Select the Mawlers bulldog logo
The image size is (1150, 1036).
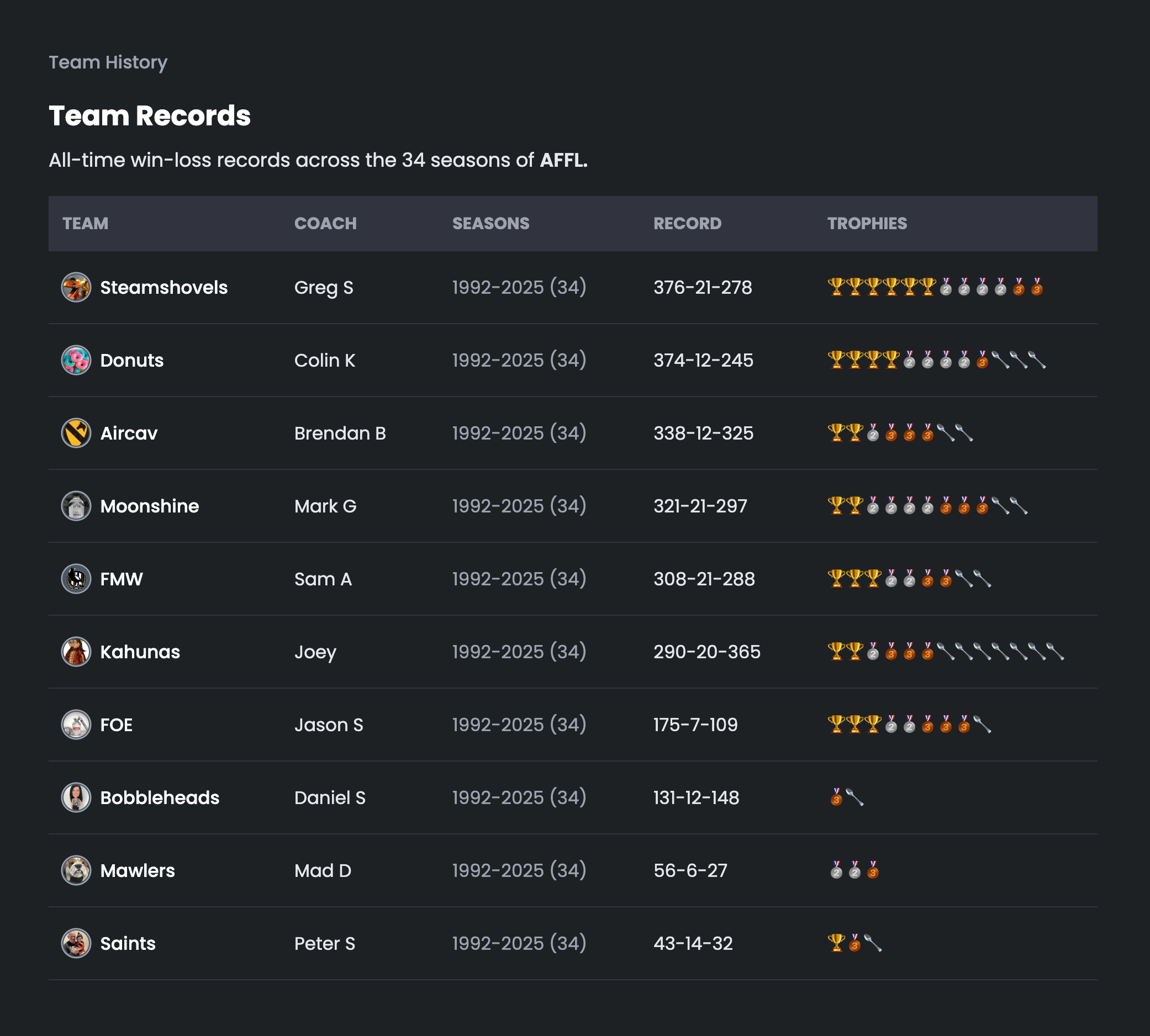pyautogui.click(x=76, y=870)
